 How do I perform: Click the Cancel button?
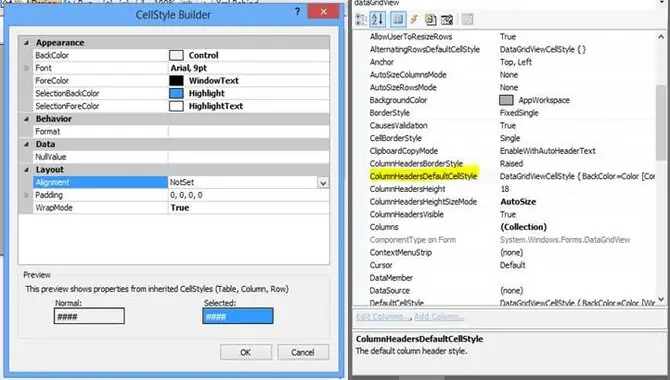303,352
